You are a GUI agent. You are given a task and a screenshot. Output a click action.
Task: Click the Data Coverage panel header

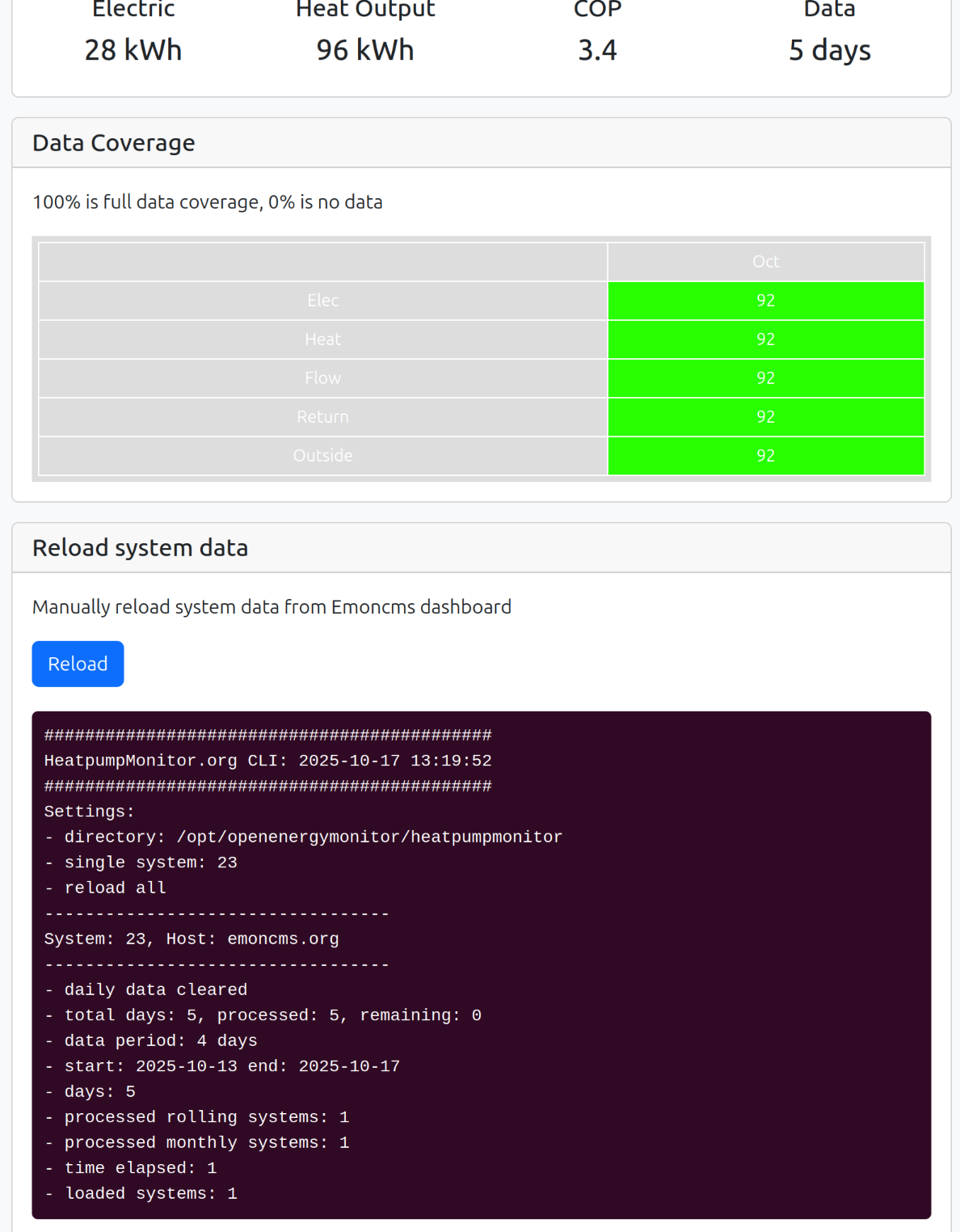pos(114,143)
